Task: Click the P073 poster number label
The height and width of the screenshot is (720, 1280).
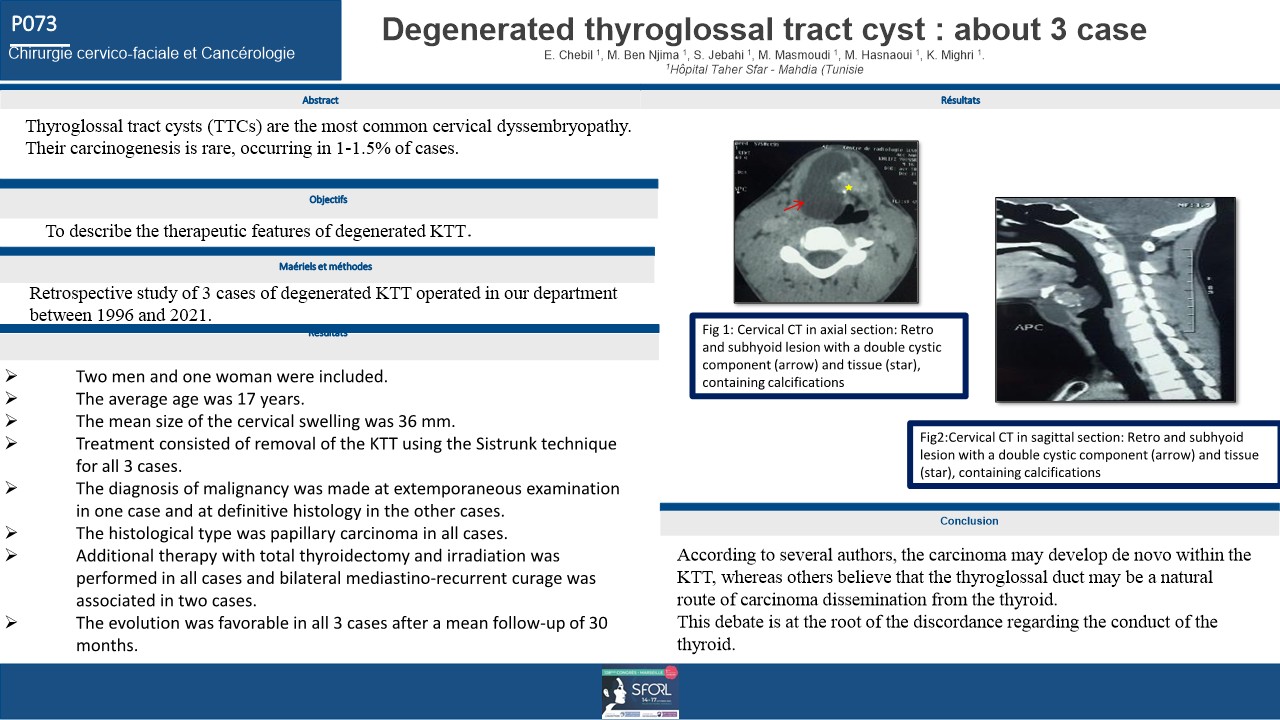Action: 36,22
